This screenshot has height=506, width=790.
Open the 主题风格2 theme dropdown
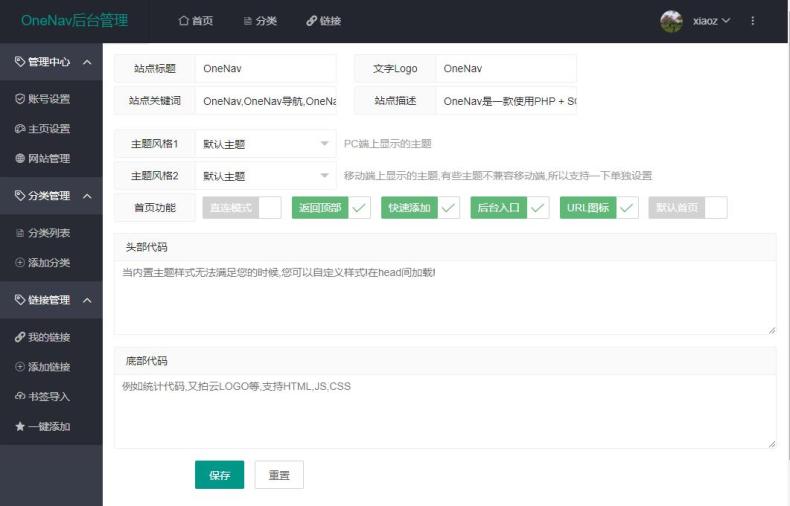(266, 176)
